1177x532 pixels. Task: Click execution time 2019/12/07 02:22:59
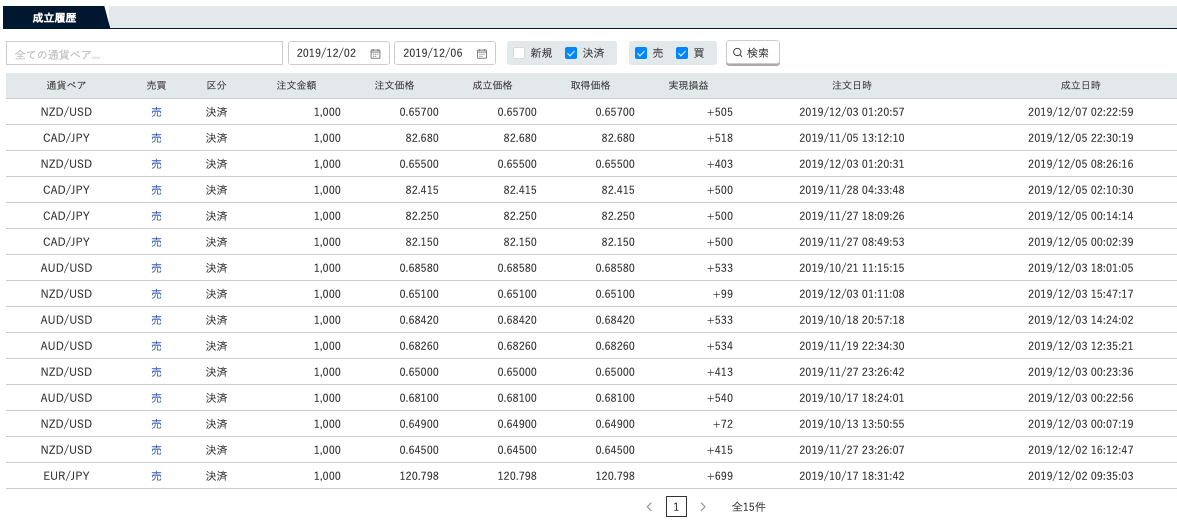[x=1081, y=113]
